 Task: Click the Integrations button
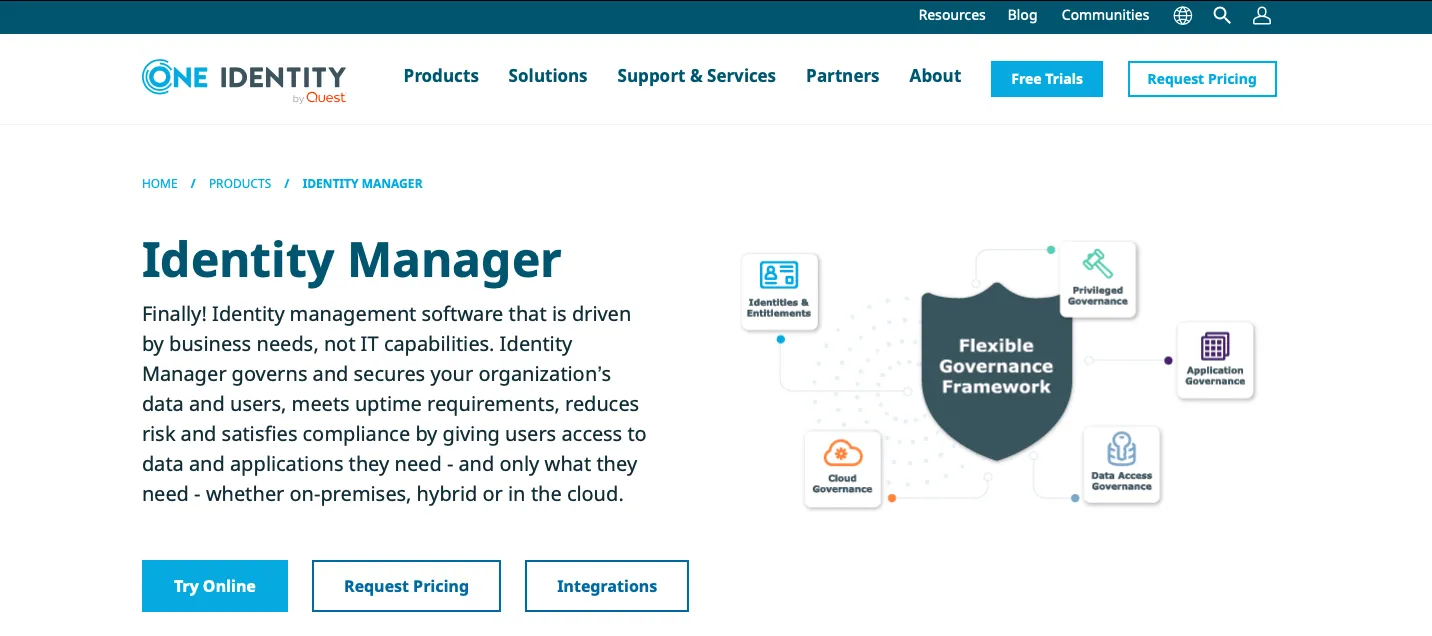click(x=607, y=586)
